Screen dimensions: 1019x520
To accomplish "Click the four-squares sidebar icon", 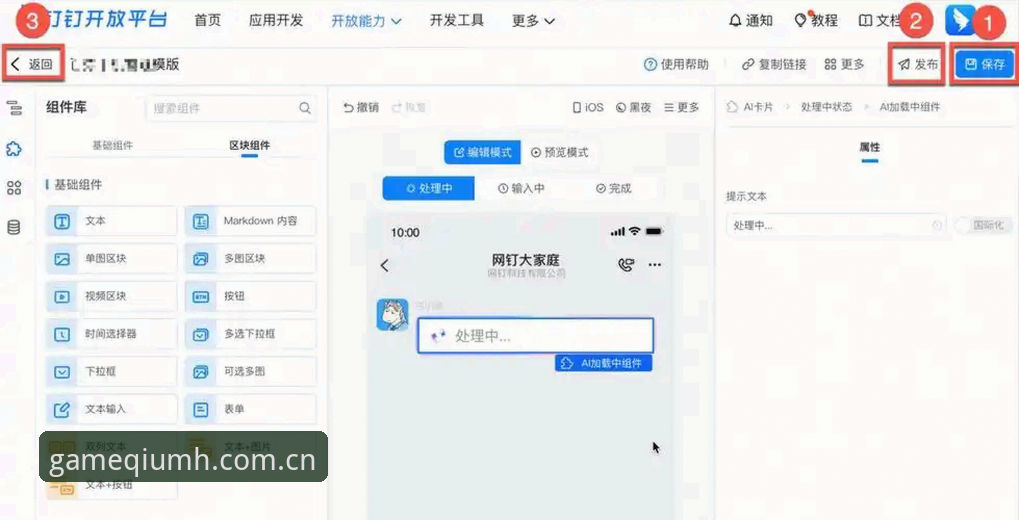I will (x=14, y=188).
